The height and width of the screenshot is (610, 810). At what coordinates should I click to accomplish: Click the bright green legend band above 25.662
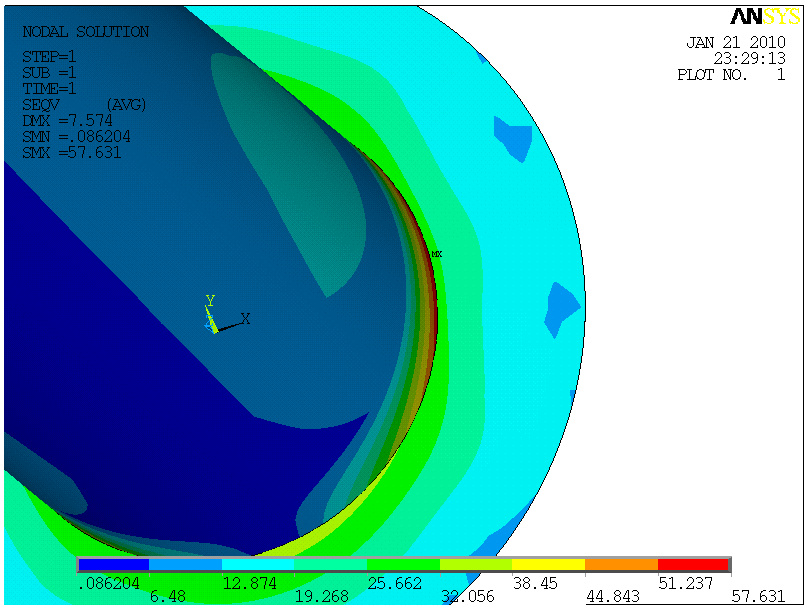[x=403, y=564]
